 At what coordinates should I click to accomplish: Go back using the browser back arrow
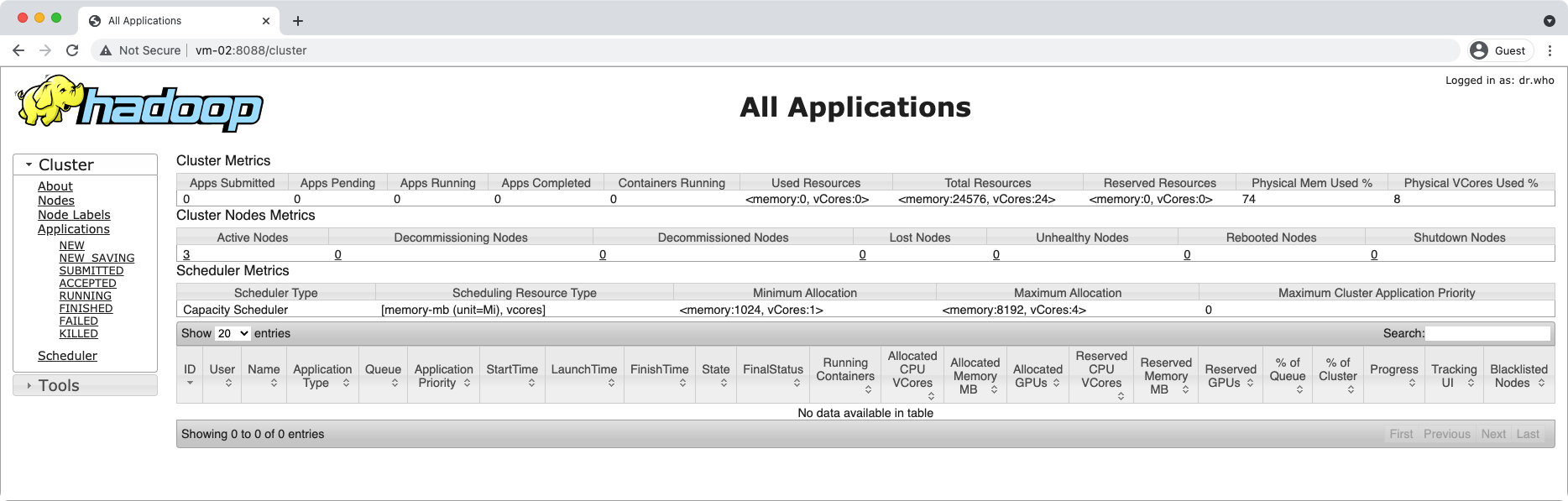(x=18, y=50)
